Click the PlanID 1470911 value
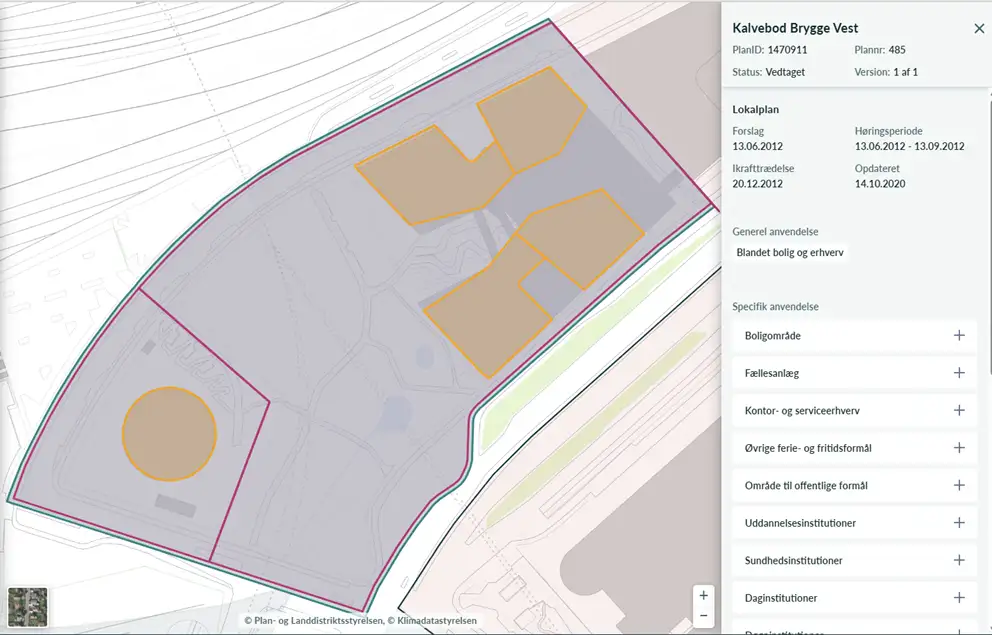 point(787,50)
